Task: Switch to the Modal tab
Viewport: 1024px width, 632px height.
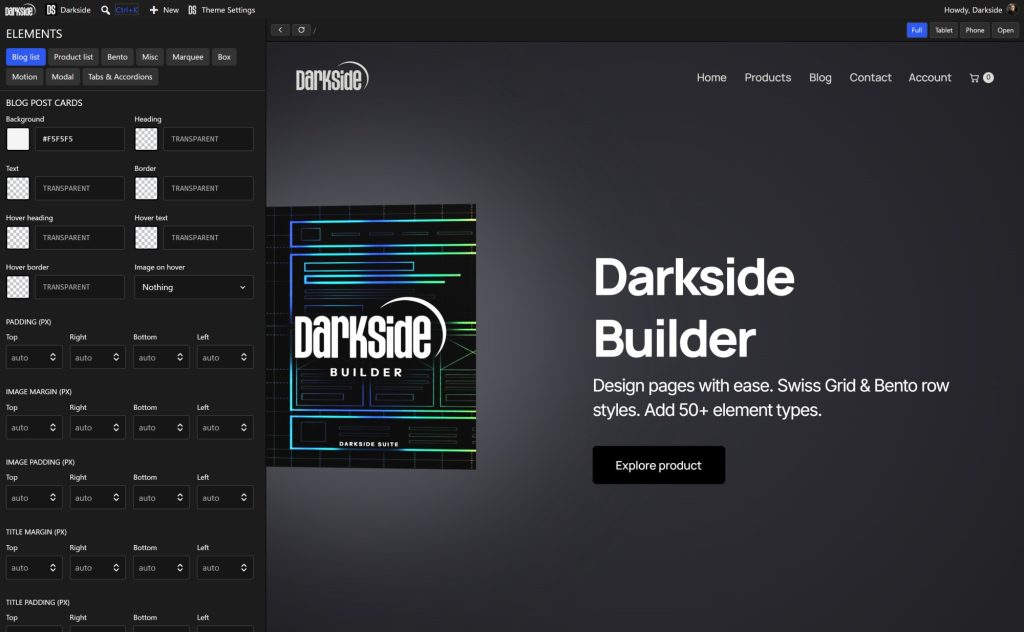Action: coord(63,76)
